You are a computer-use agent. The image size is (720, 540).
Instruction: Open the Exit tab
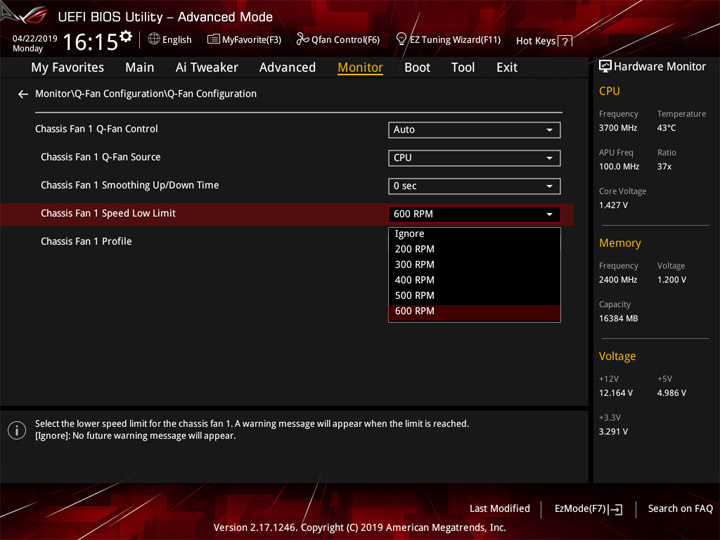[x=506, y=68]
